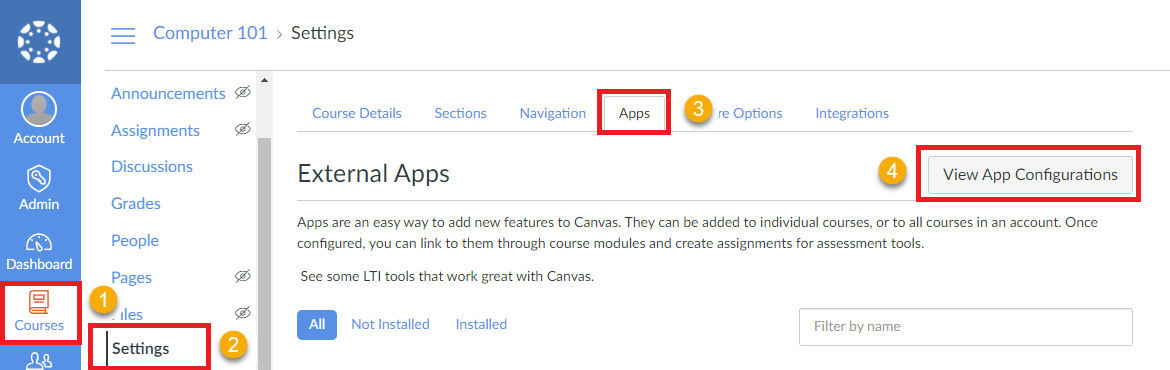The image size is (1170, 370).
Task: Switch to the Course Details tab
Action: 357,113
